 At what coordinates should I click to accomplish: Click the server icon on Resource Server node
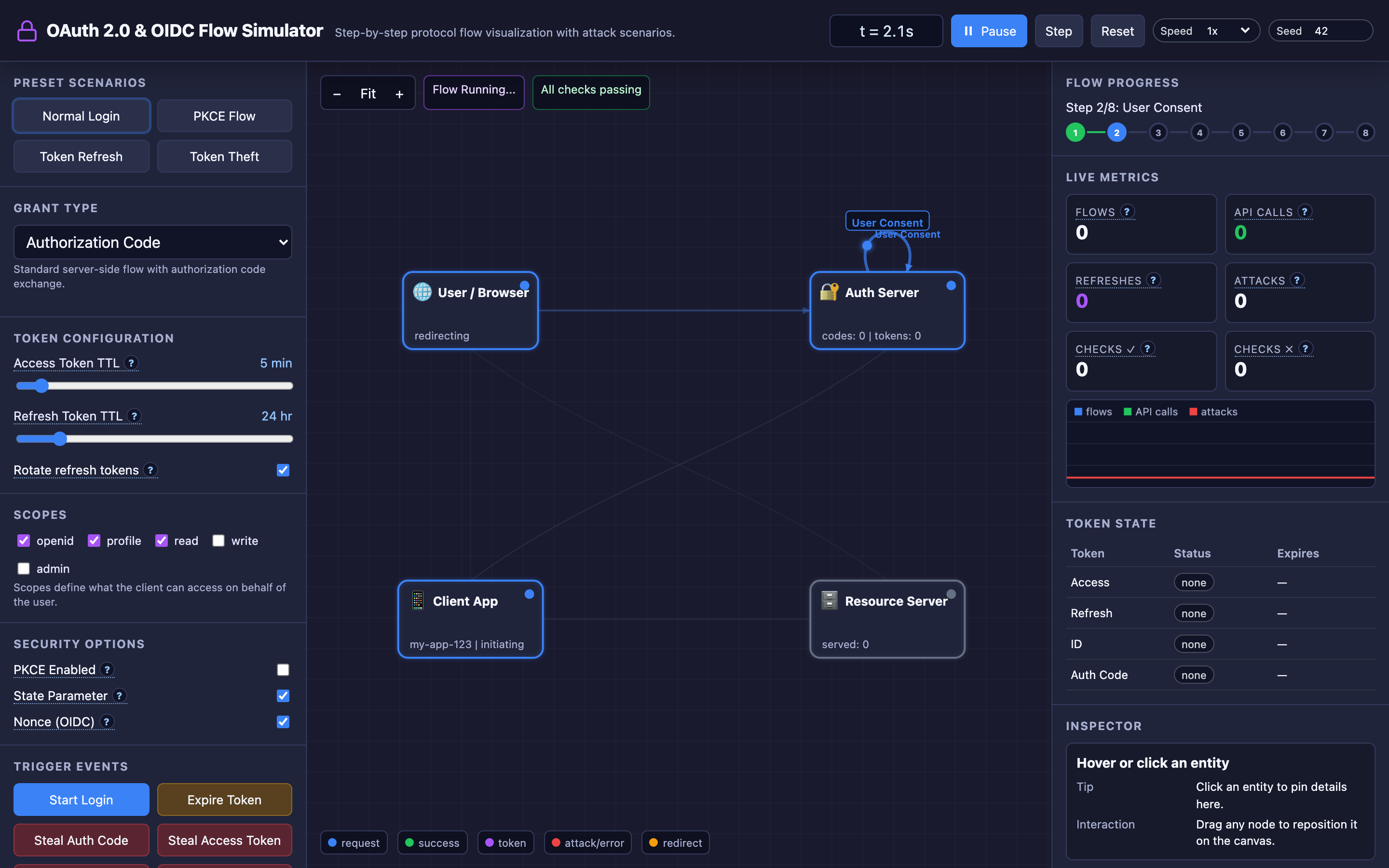pyautogui.click(x=830, y=600)
